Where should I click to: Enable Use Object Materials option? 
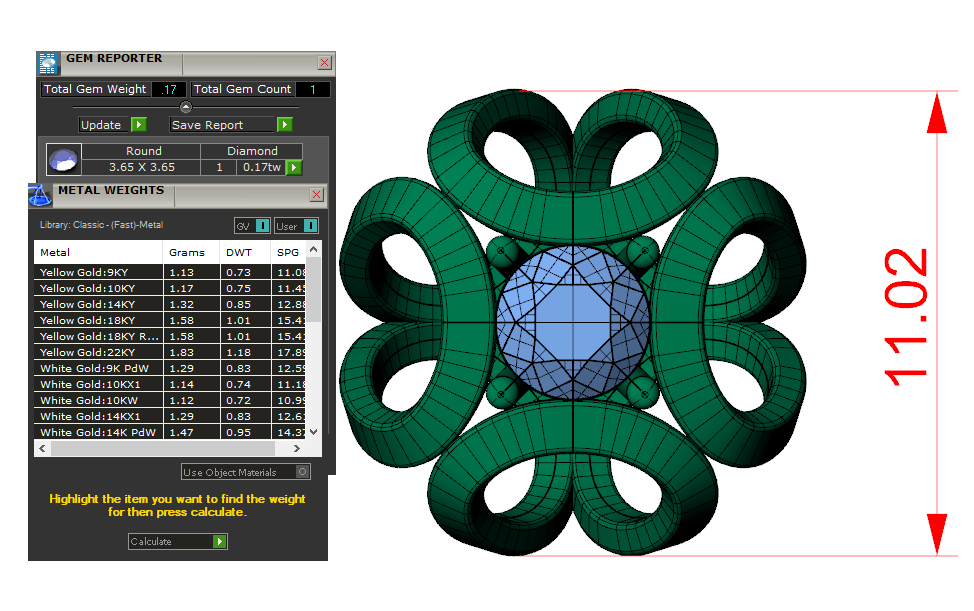[303, 472]
